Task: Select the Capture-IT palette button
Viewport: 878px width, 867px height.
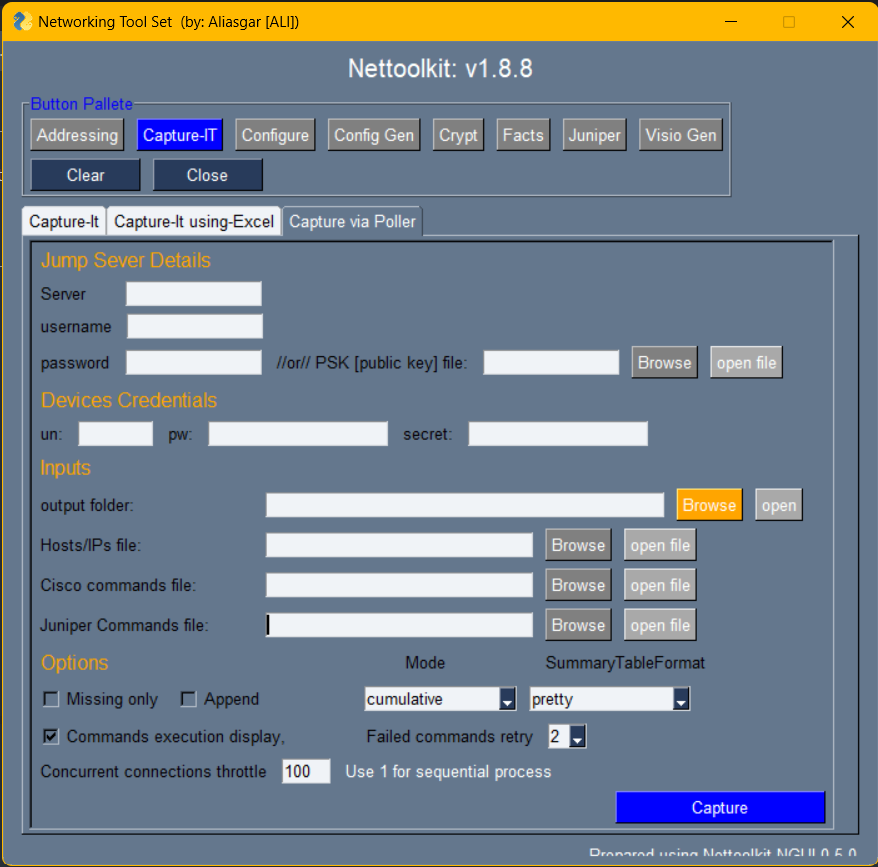Action: point(180,135)
